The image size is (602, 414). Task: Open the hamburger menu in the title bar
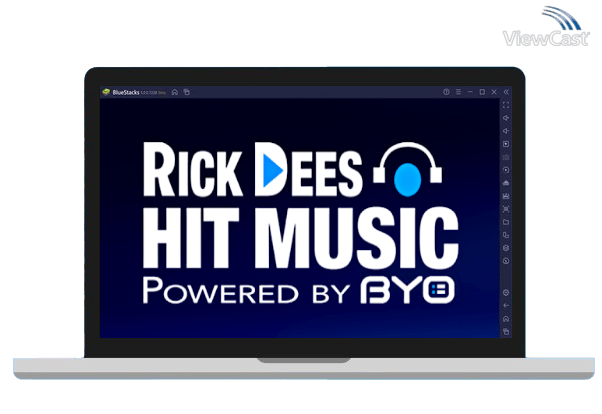[x=458, y=92]
